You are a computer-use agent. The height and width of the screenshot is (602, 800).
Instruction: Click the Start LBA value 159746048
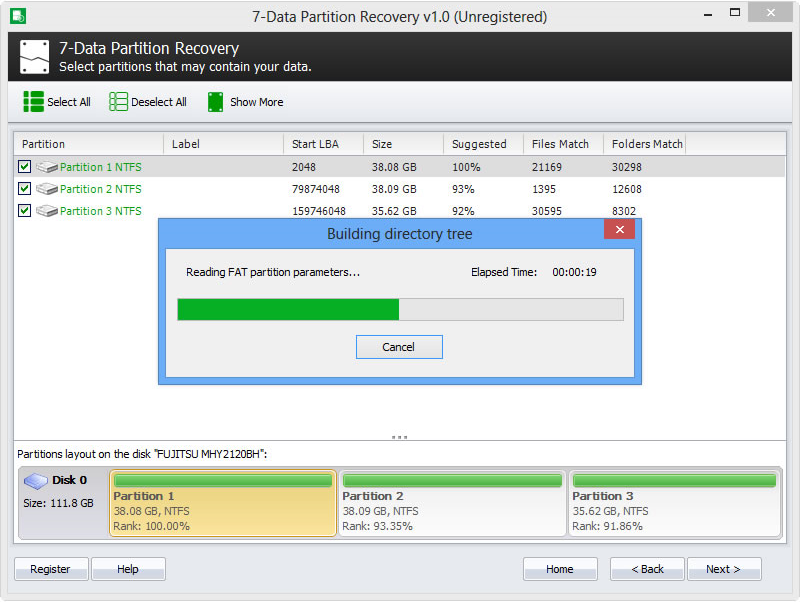pyautogui.click(x=319, y=211)
